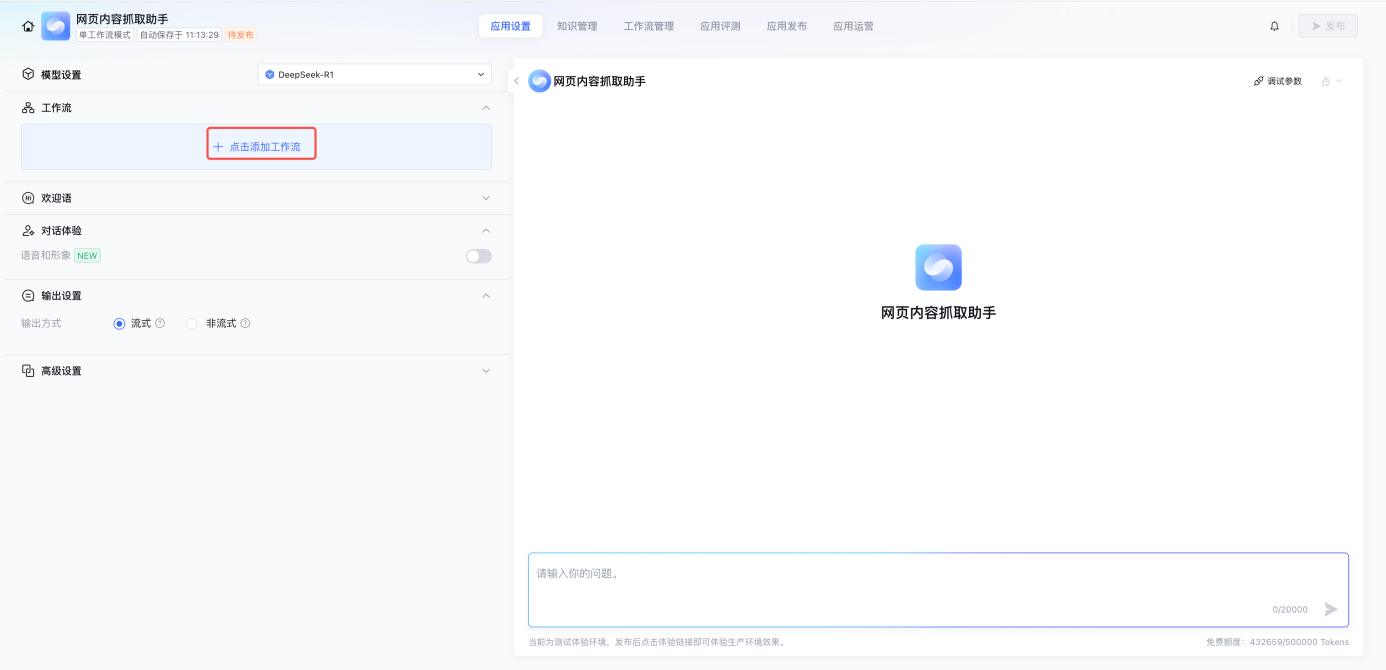Collapse the preview panel with left arrow
Viewport: 1386px width, 670px height.
(516, 81)
